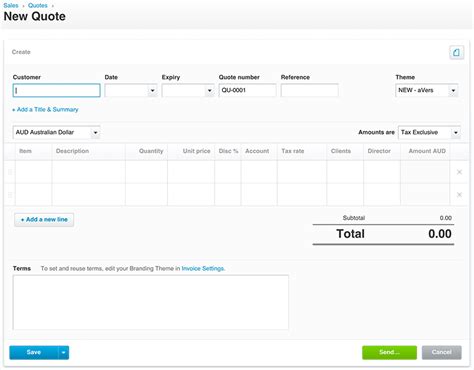Image resolution: width=474 pixels, height=370 pixels.
Task: Select the first row Description cell
Action: point(89,172)
